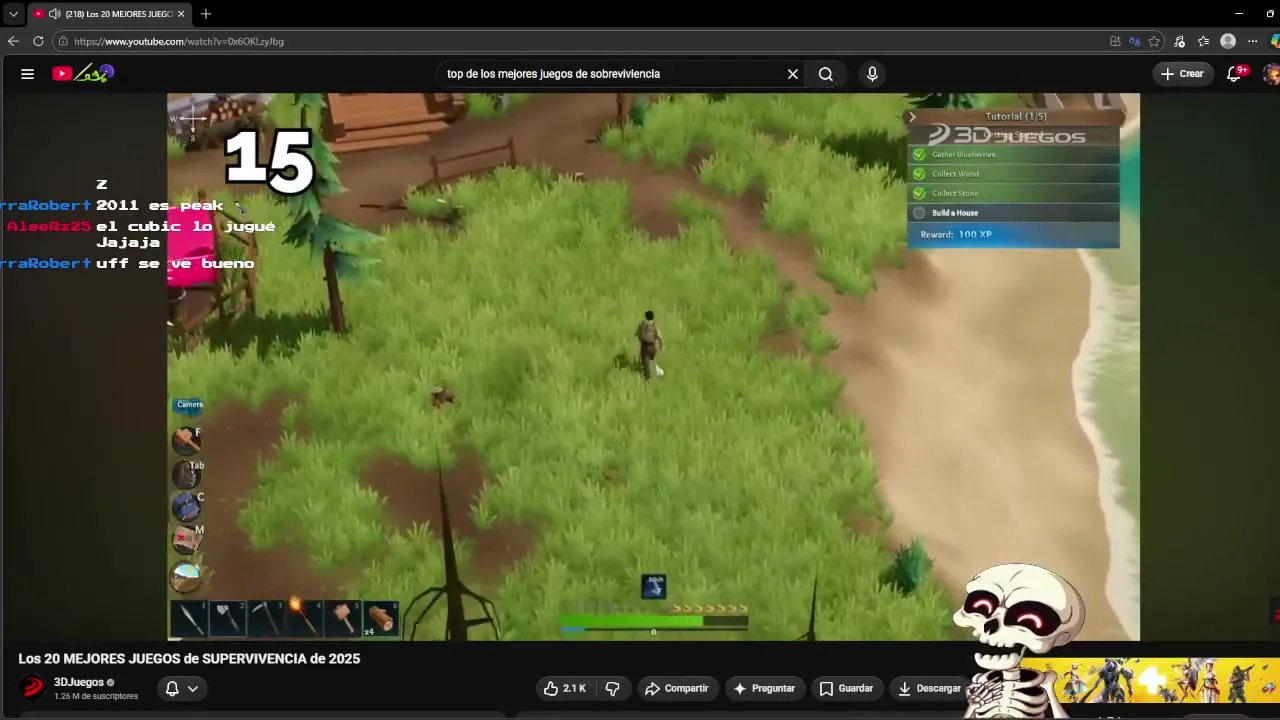The image size is (1280, 720).
Task: Click the green health bar in game
Action: (x=654, y=622)
